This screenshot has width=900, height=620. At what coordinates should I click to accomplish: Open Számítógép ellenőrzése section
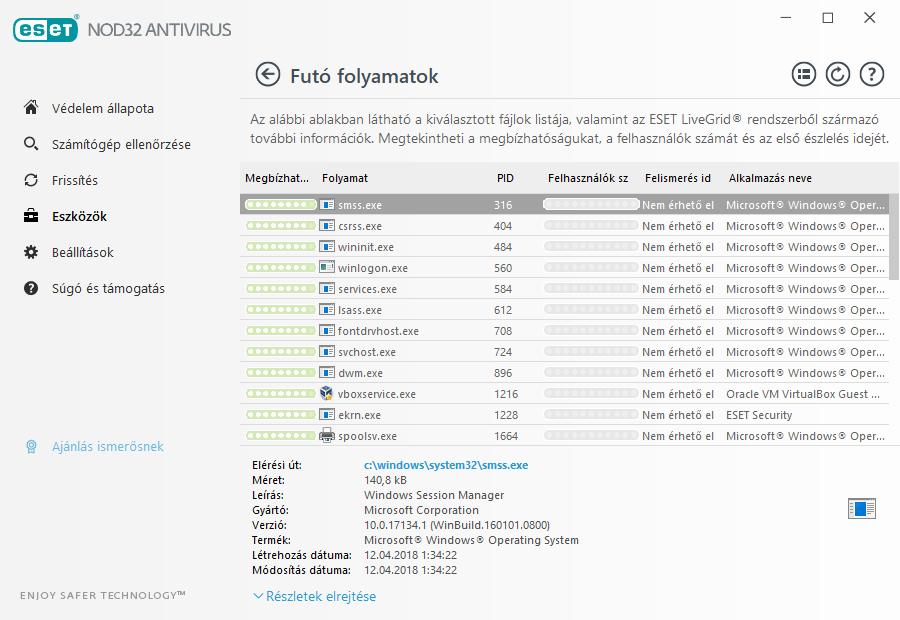pos(121,145)
